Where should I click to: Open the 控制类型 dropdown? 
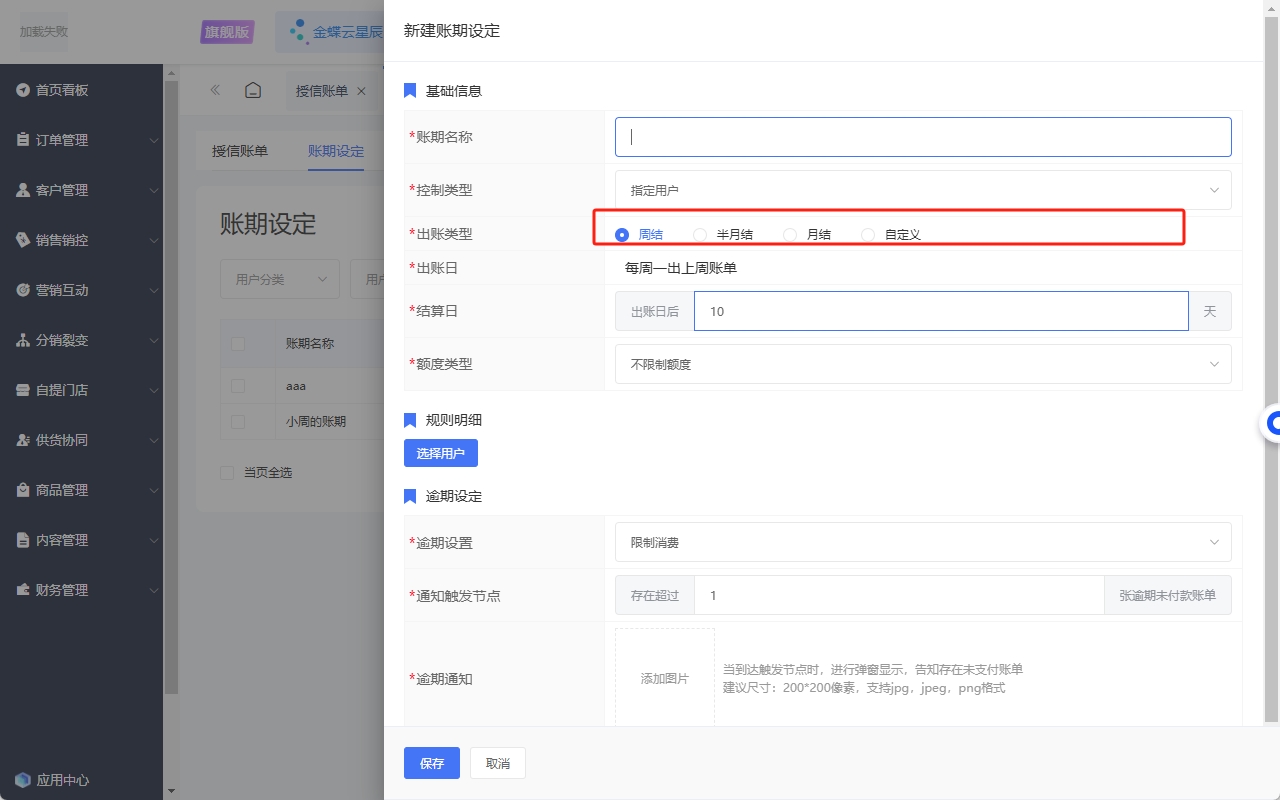click(923, 190)
